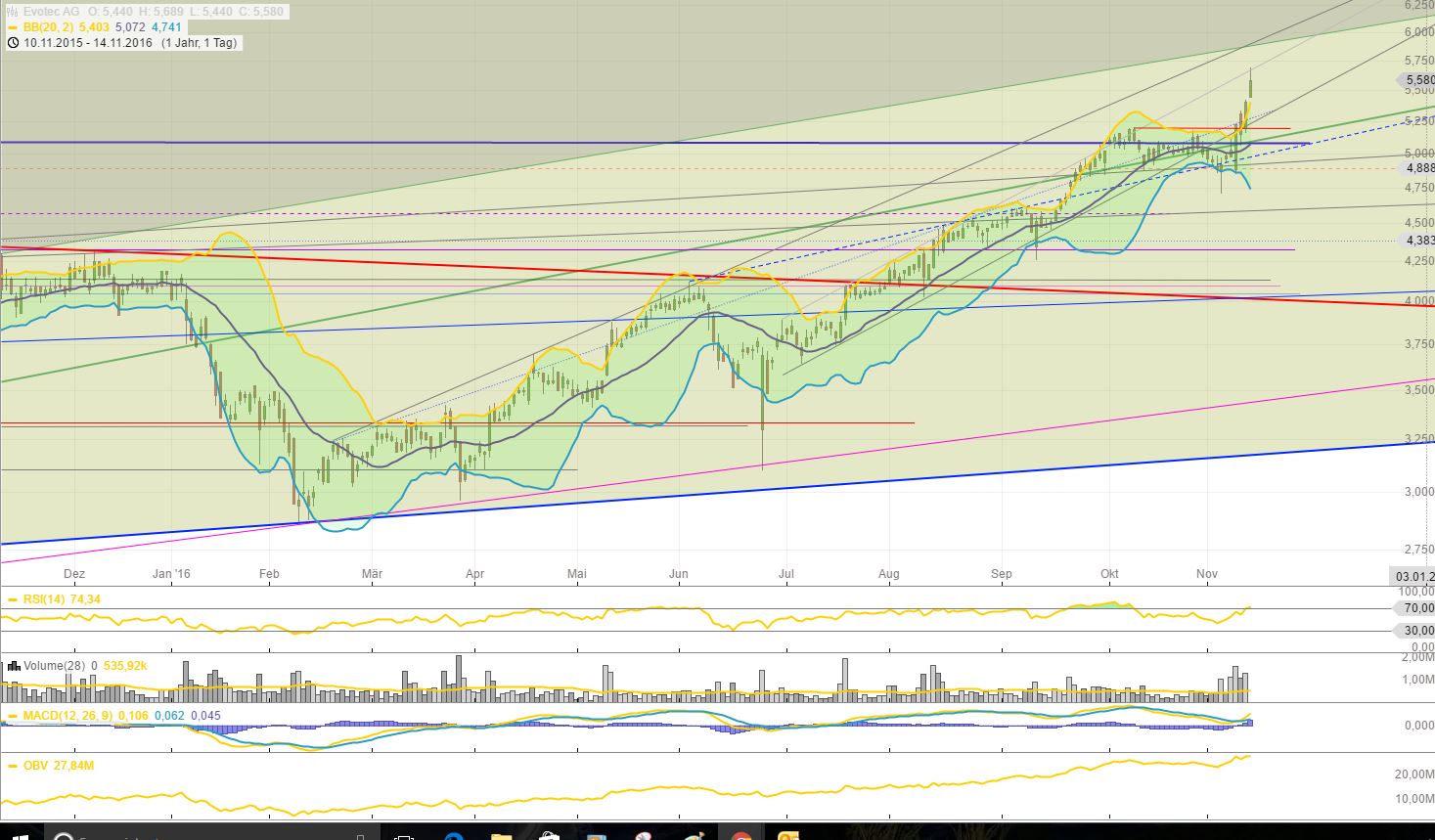Click the Jul month label on the time axis

(x=785, y=574)
